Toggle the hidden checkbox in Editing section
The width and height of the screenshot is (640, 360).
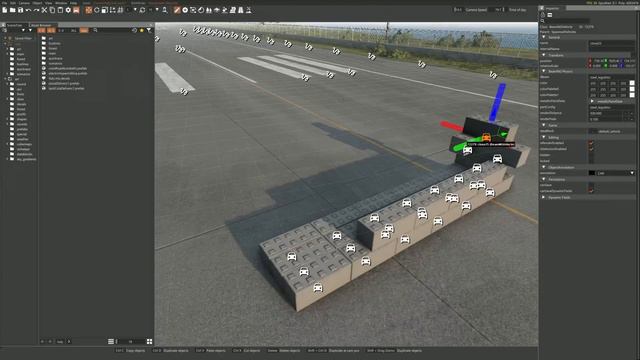point(591,155)
